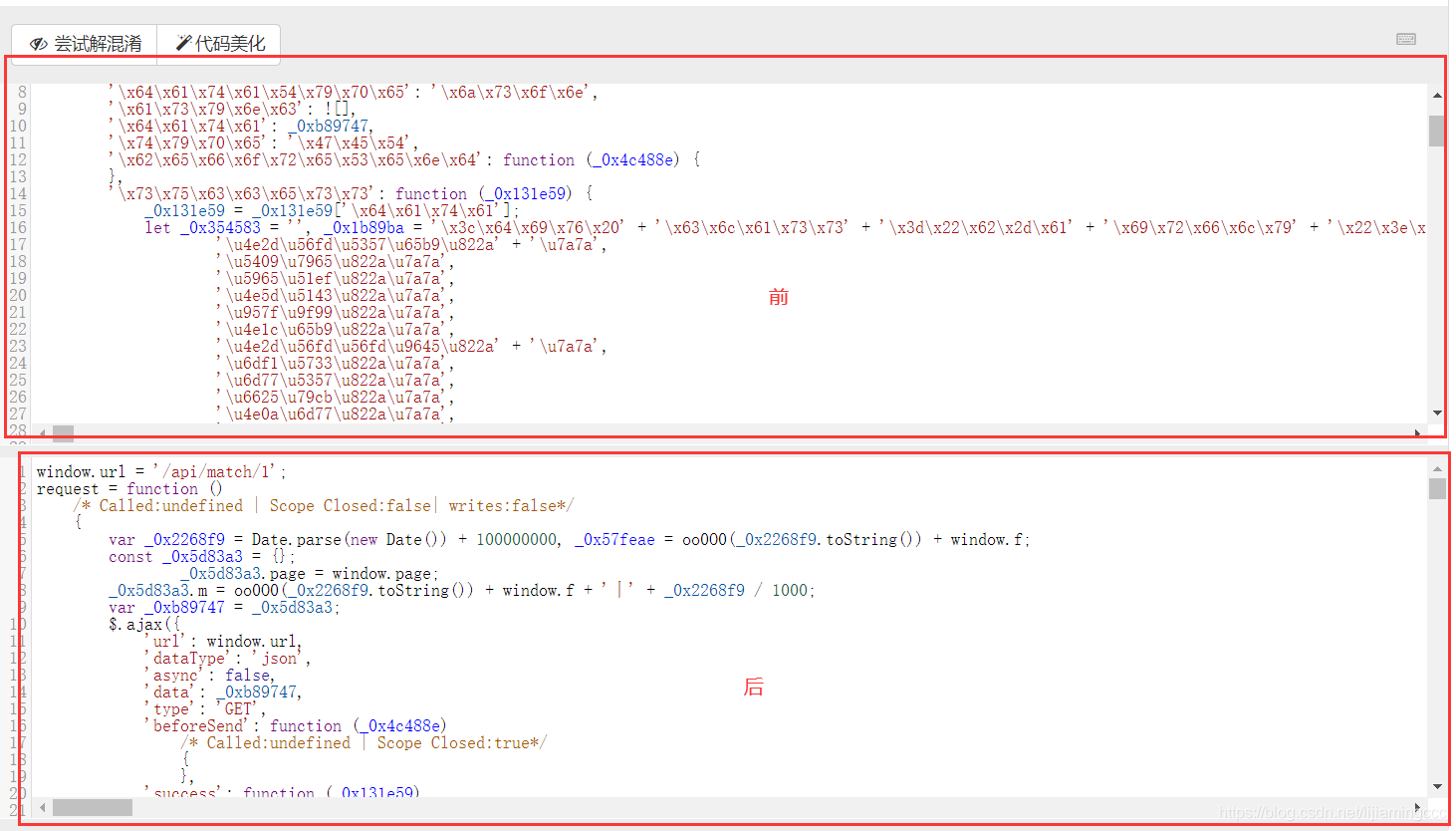1456x831 pixels.
Task: Click lower editor scroll-left arrow
Action: pos(42,807)
